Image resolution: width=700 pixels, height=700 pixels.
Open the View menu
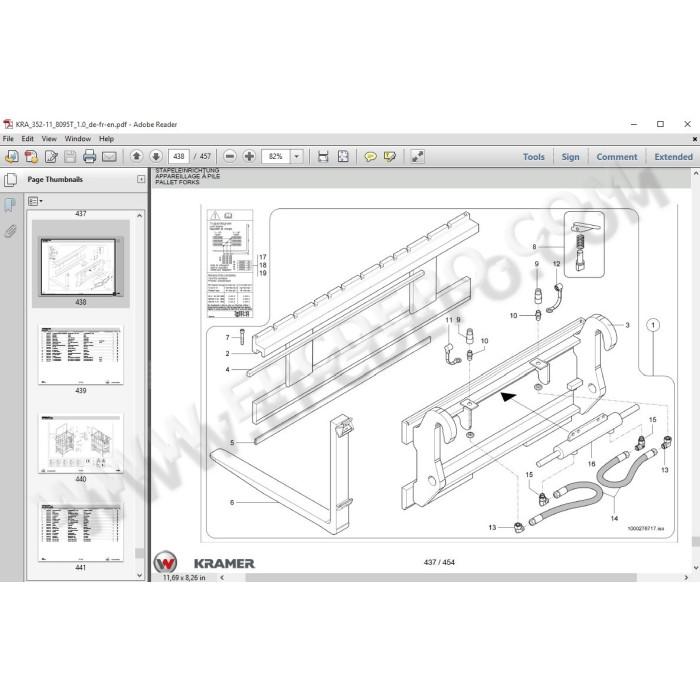tap(49, 139)
